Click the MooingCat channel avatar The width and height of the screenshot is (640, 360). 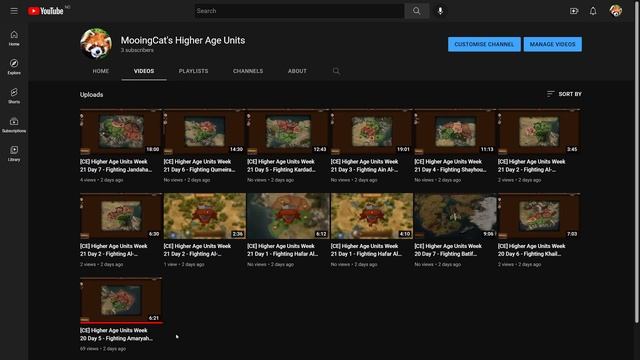[x=96, y=43]
